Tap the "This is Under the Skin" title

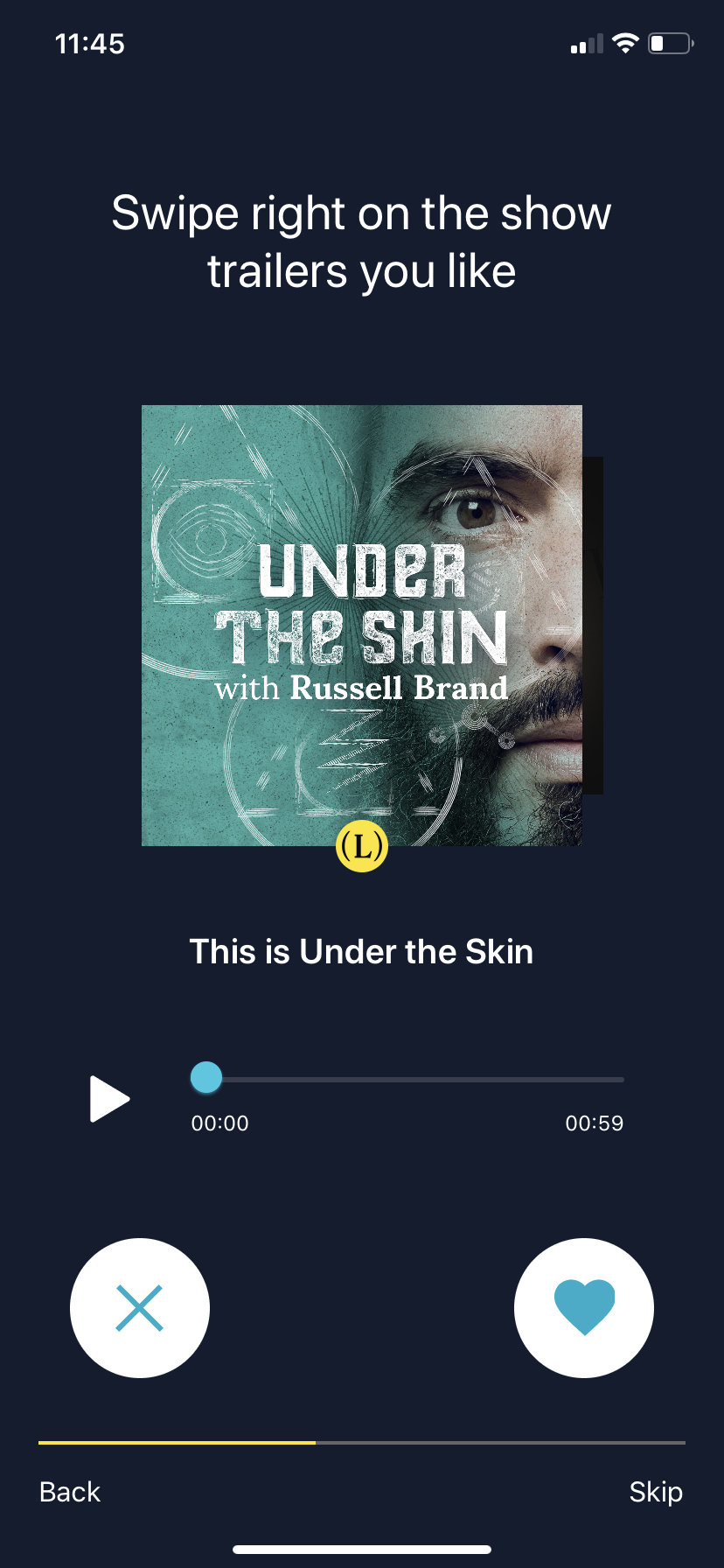[x=361, y=952]
